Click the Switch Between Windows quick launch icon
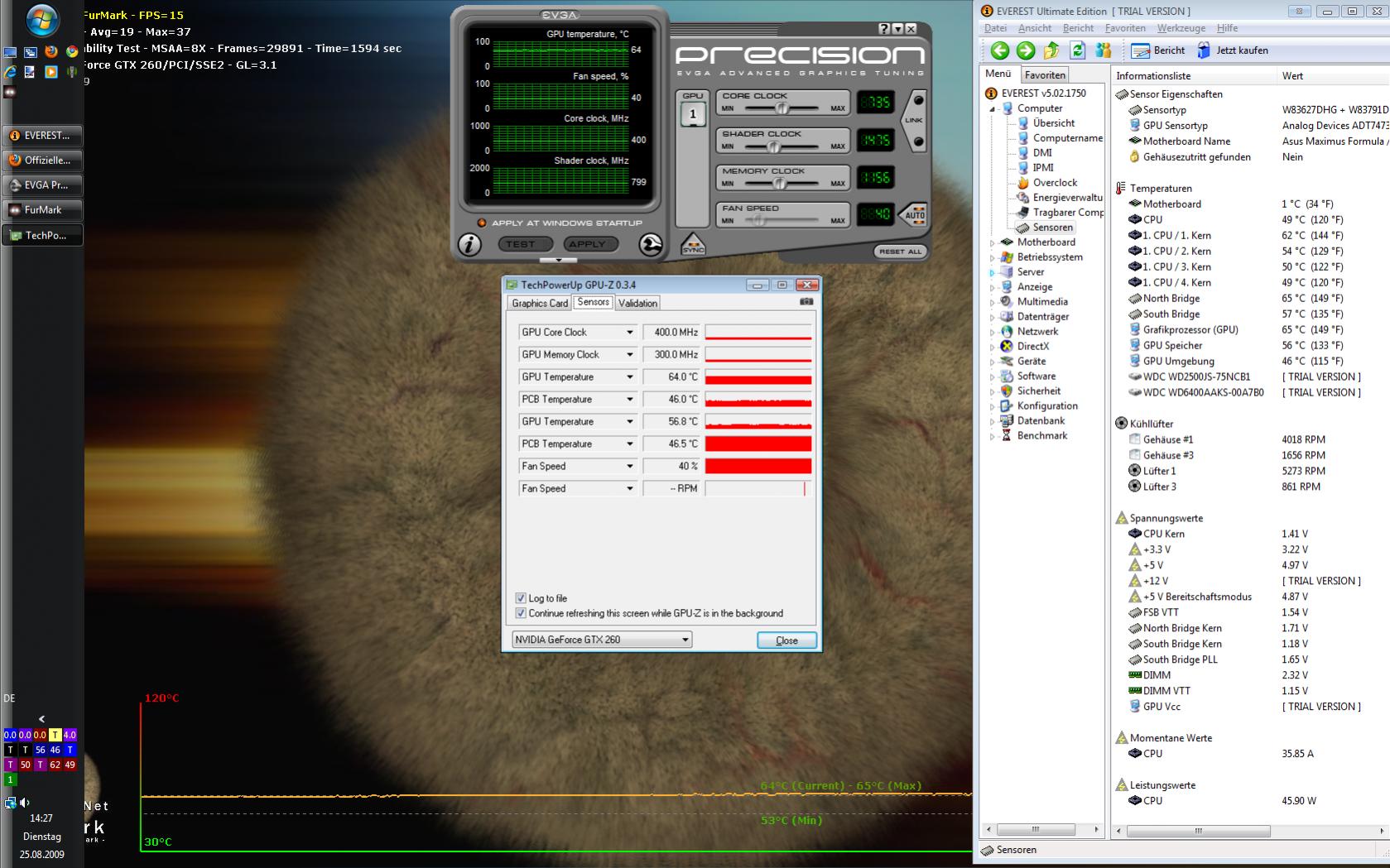This screenshot has height=868, width=1390. (31, 51)
